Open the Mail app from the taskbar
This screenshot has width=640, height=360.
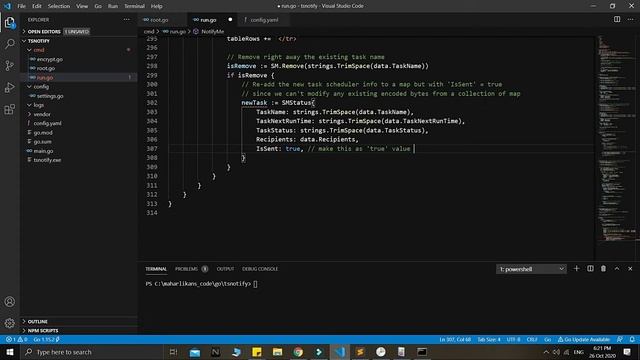point(195,352)
